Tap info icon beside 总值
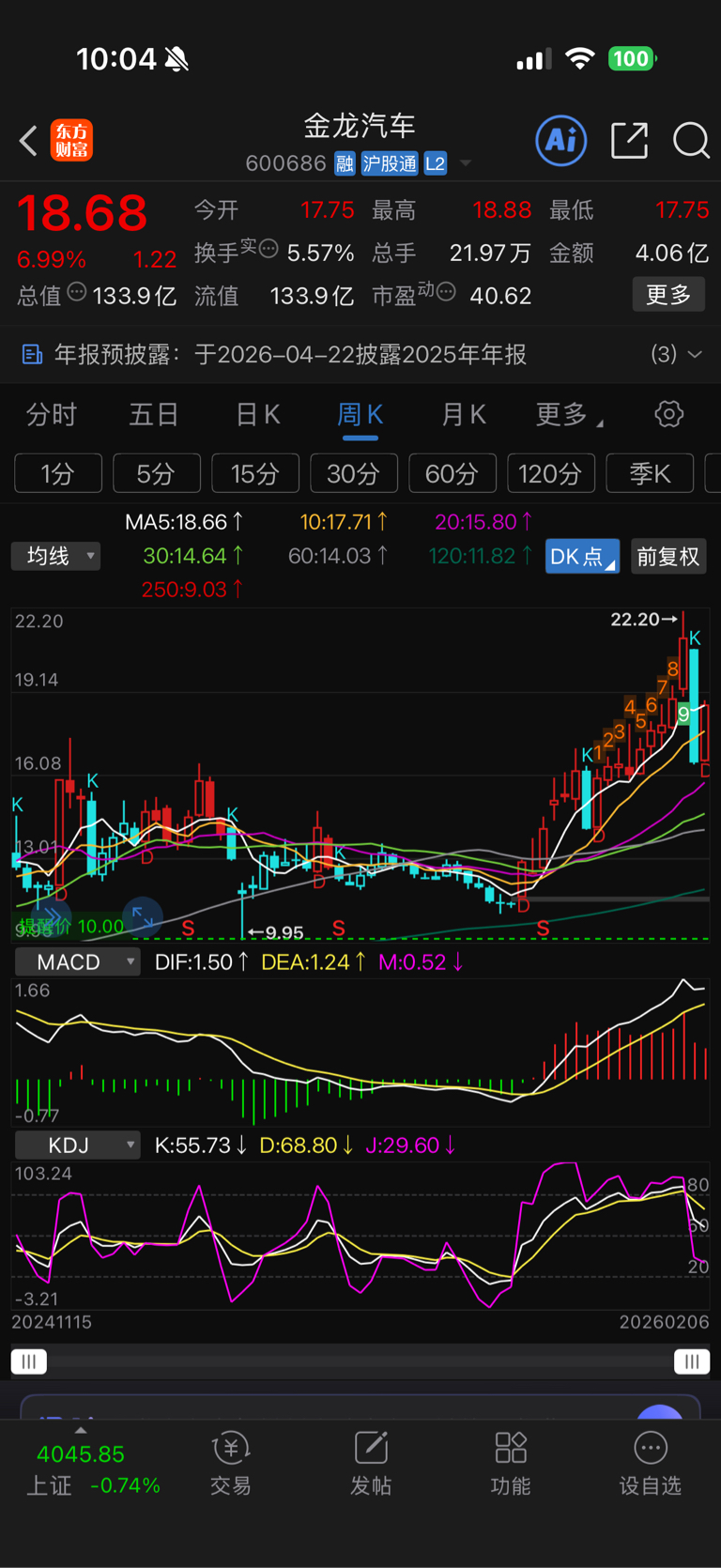Screen dimensions: 721x1568 [77, 292]
